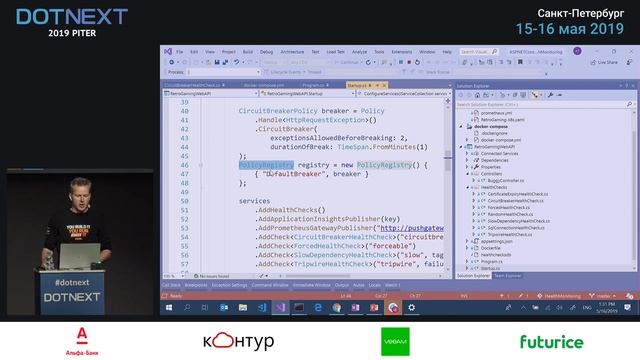Click the Visual Studio logo icon

(168, 51)
